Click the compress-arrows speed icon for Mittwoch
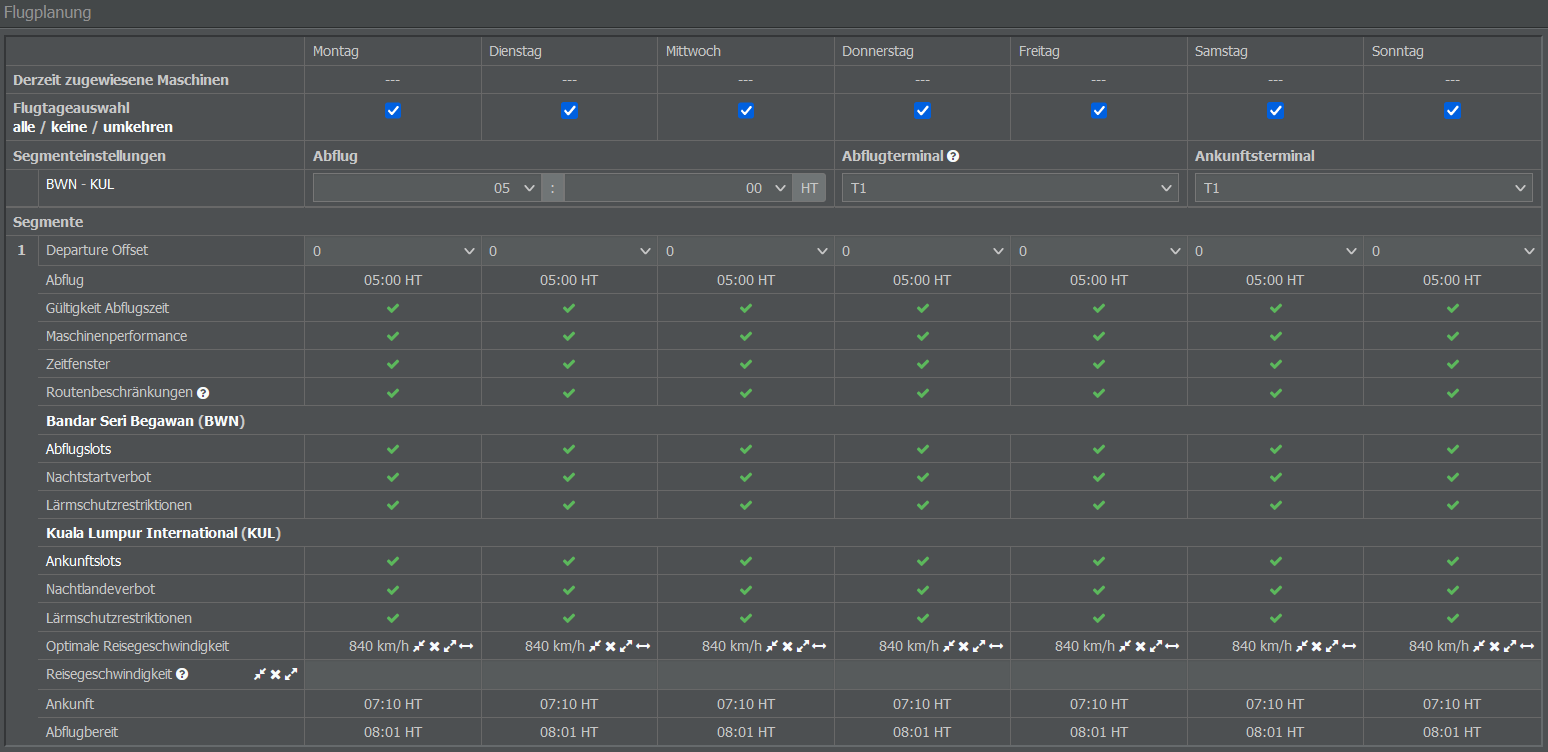Screen dimensions: 1548x752 click(773, 646)
